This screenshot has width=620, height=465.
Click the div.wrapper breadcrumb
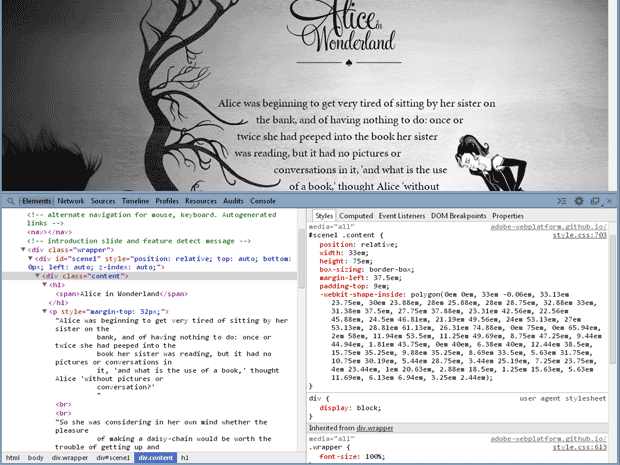point(70,457)
